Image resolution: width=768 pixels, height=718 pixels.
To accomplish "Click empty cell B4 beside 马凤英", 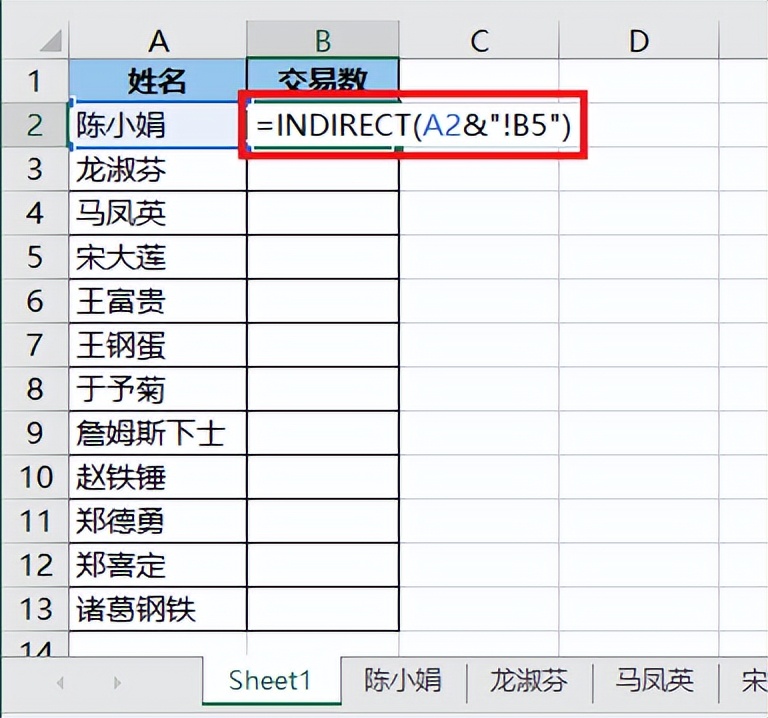I will click(323, 213).
